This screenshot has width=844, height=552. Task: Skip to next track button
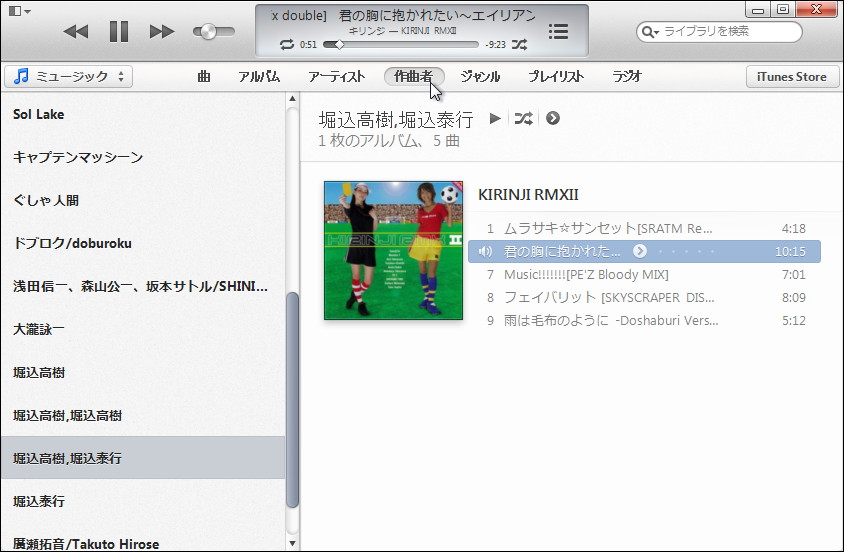click(161, 32)
